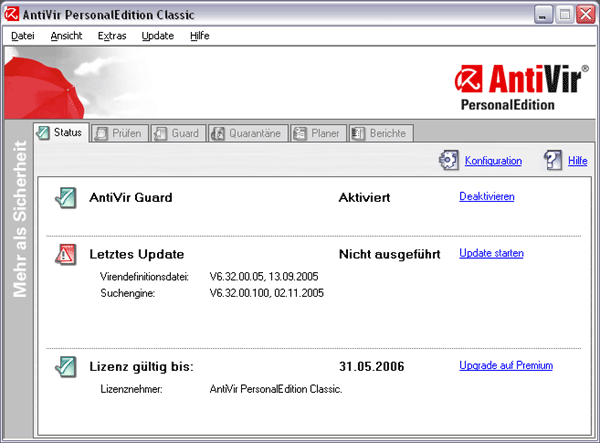Open the Datei menu

[x=23, y=36]
